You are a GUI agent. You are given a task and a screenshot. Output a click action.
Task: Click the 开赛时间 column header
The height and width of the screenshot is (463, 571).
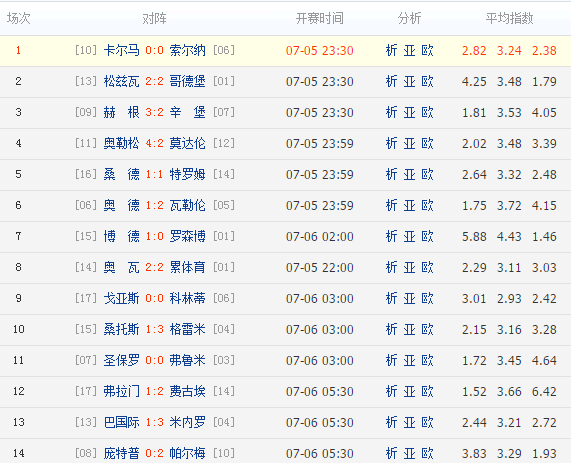click(x=319, y=18)
